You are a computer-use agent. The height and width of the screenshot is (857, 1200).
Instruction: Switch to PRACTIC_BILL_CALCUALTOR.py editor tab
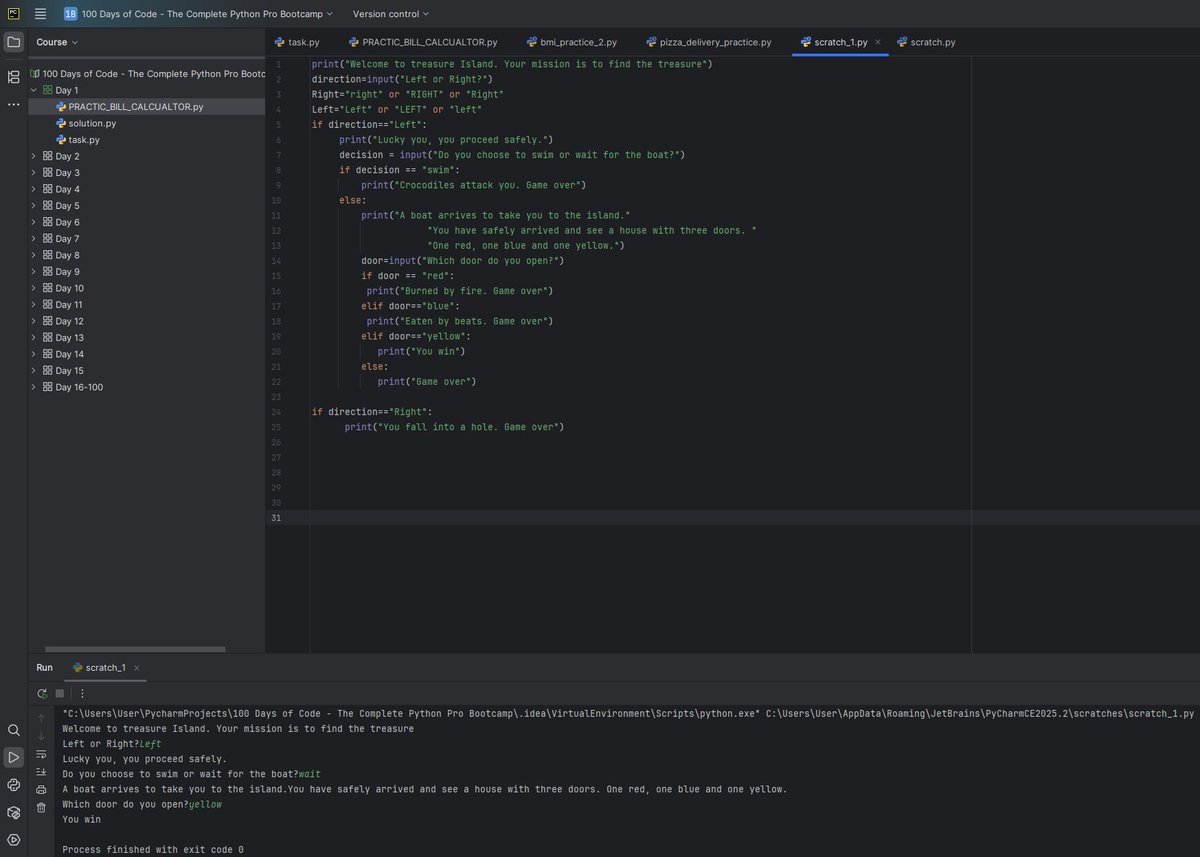pyautogui.click(x=423, y=42)
